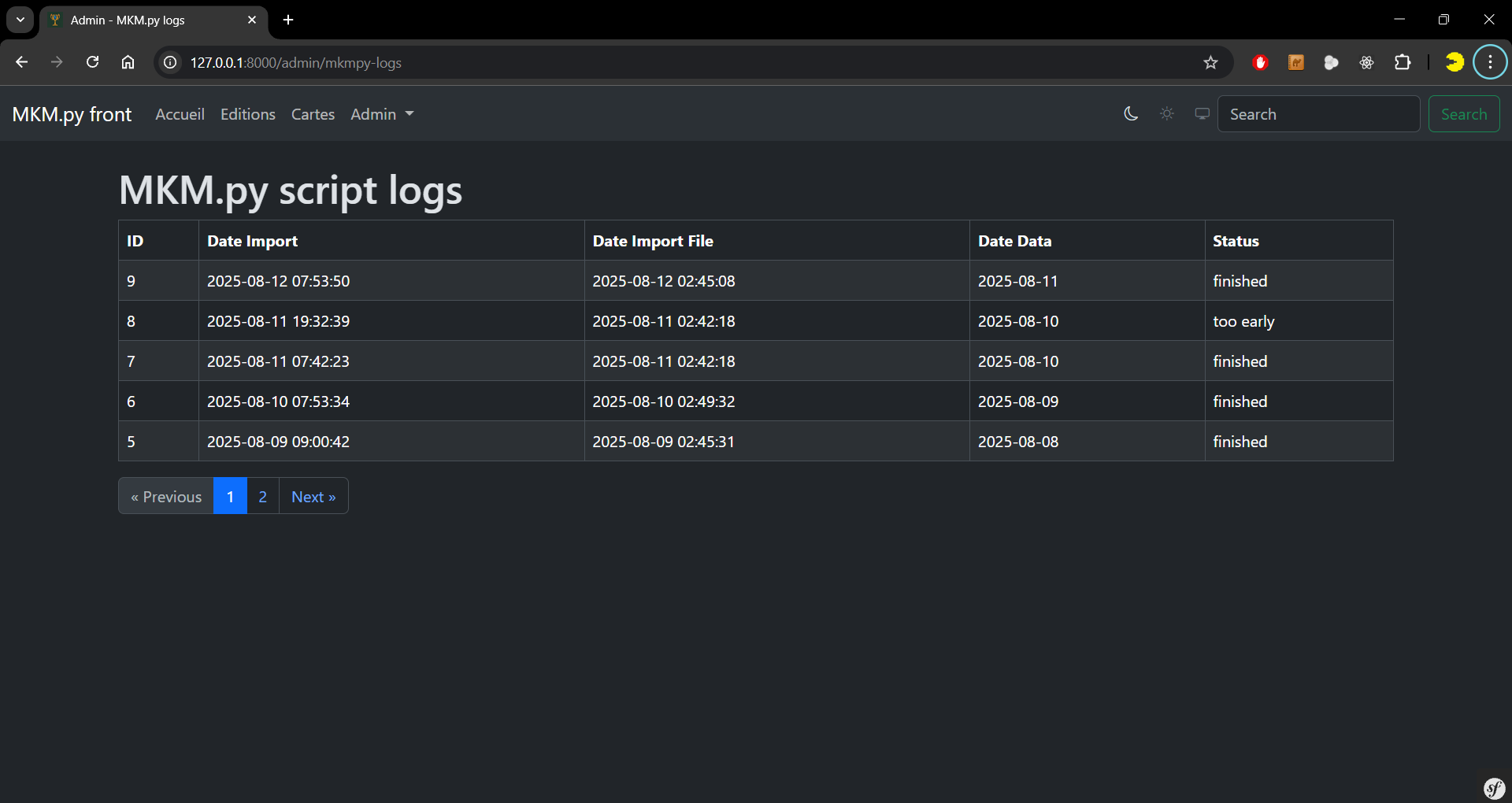Open the tab search dropdown arrow
Image resolution: width=1512 pixels, height=803 pixels.
click(x=20, y=20)
